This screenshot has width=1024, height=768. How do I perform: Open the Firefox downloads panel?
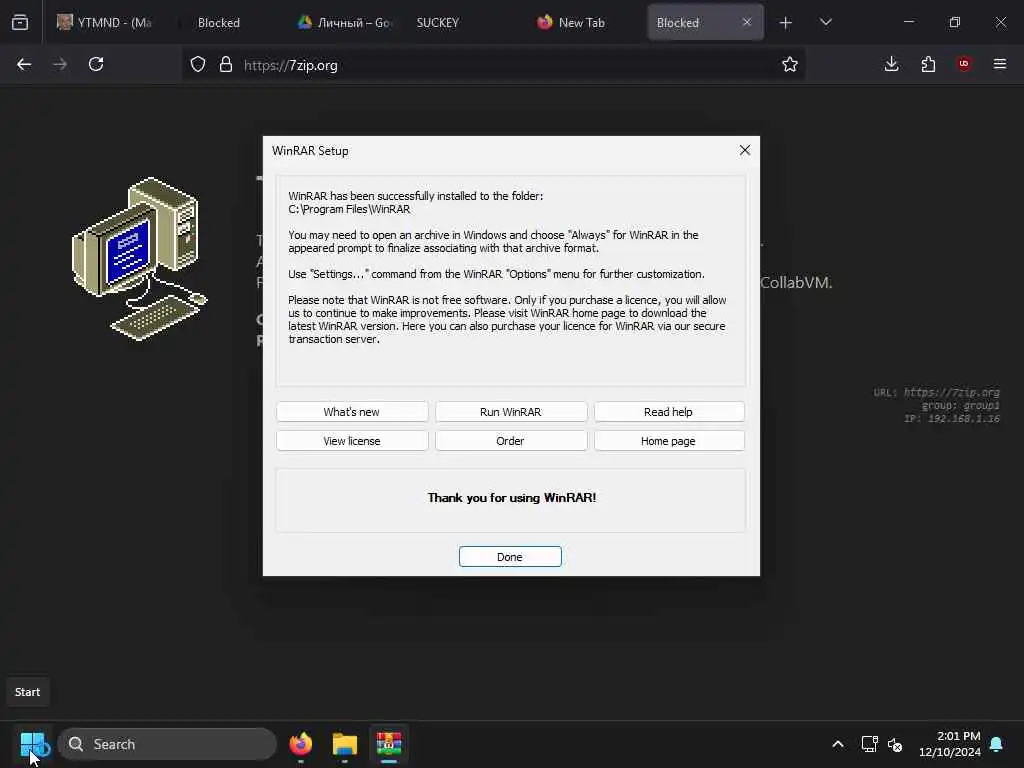tap(891, 64)
